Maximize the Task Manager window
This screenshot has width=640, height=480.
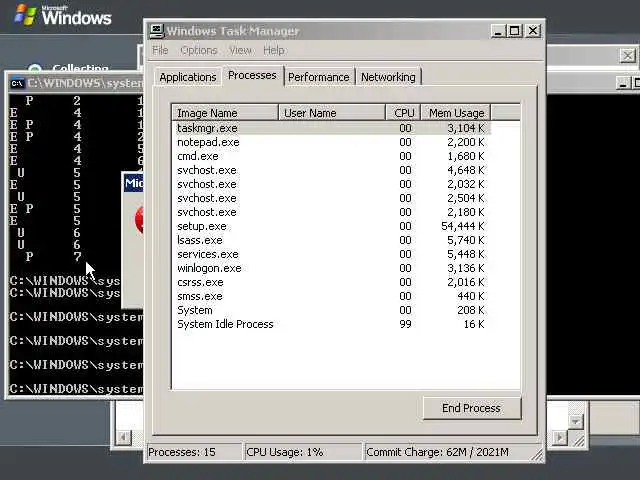click(514, 31)
